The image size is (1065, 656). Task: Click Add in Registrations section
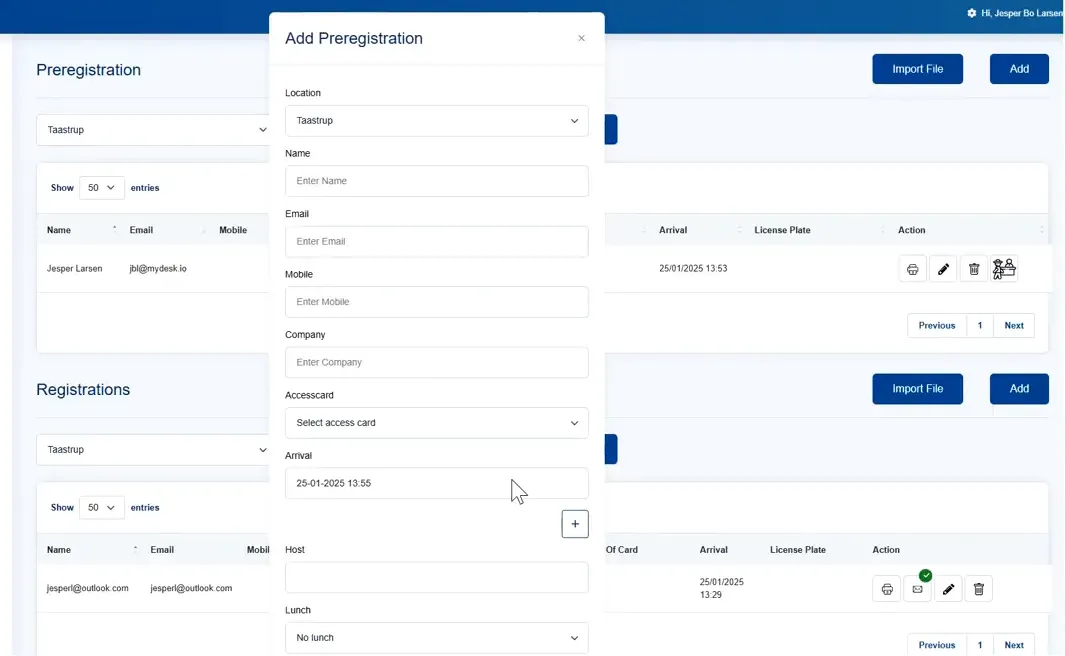(x=1019, y=389)
